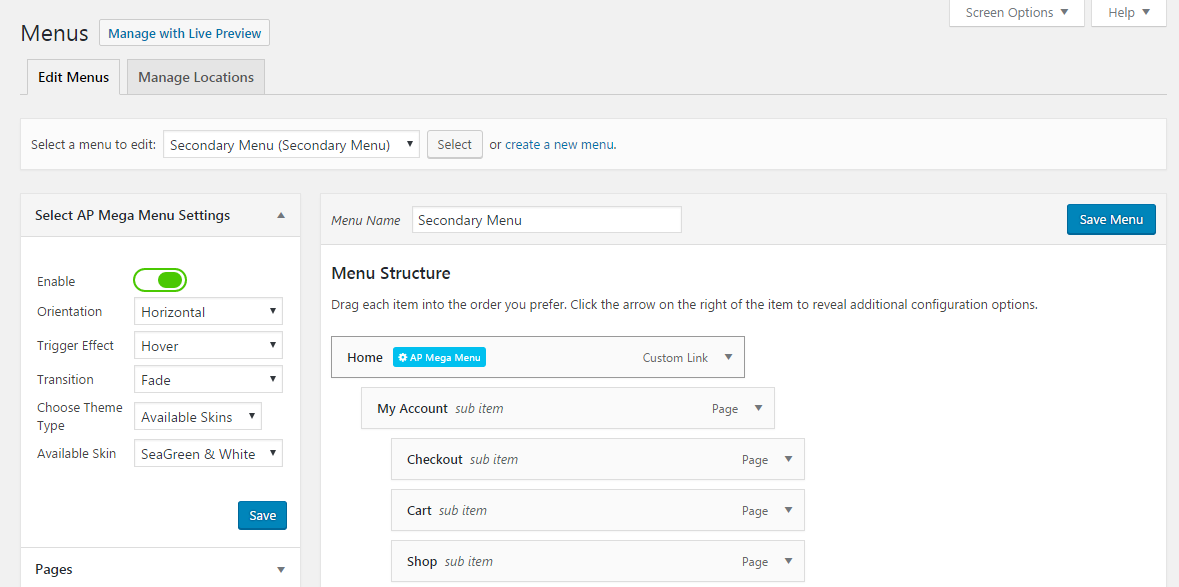1179x587 pixels.
Task: Toggle the Enable mega menu switch
Action: [160, 281]
